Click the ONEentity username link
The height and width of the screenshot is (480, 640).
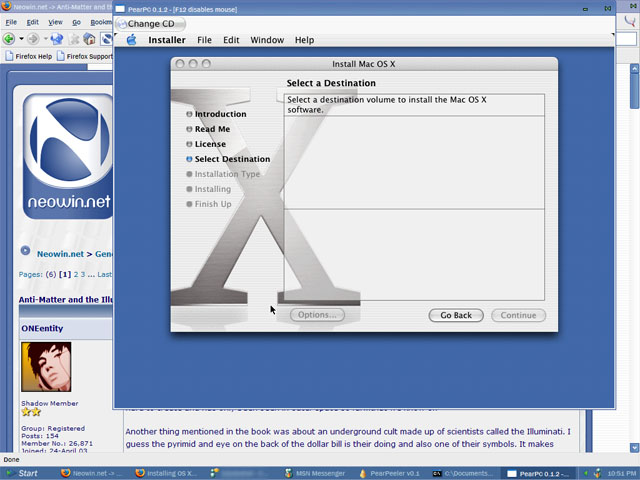(x=42, y=328)
